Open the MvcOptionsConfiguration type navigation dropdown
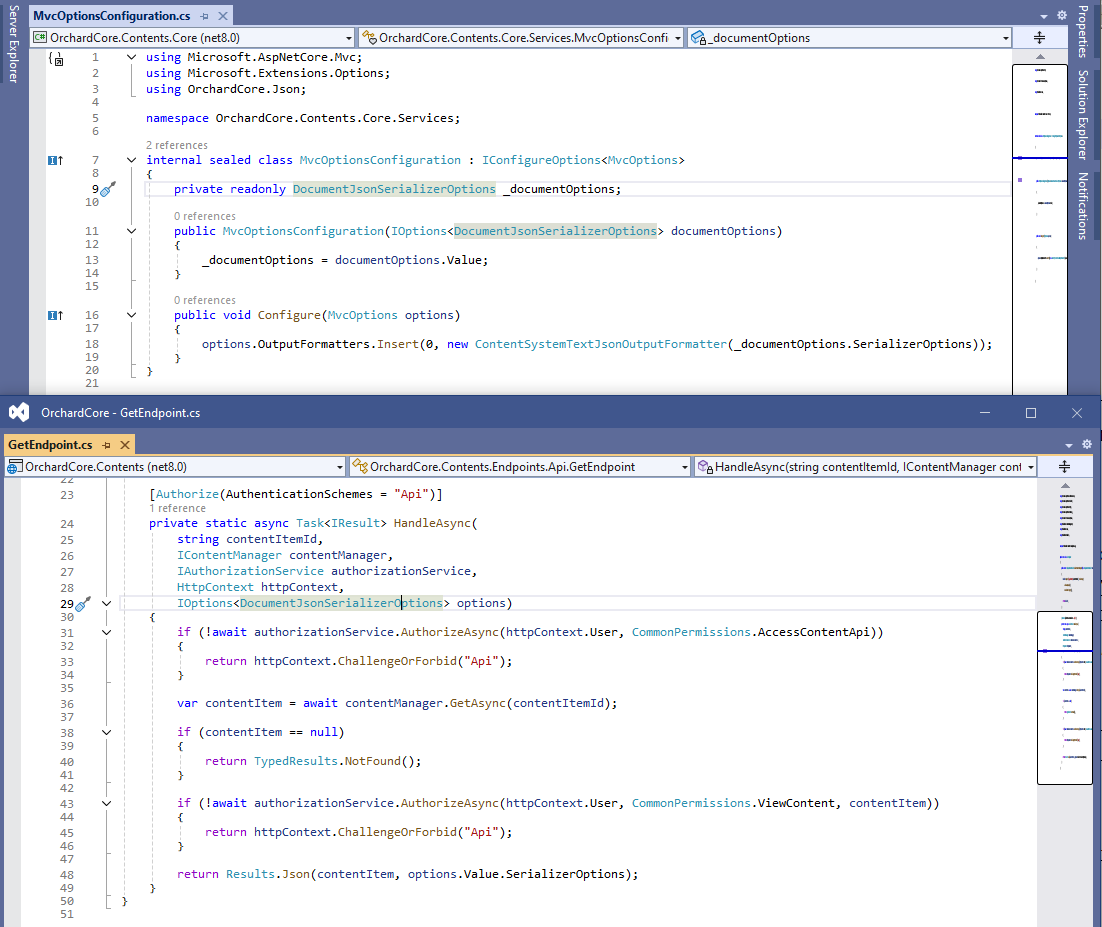 pos(521,38)
